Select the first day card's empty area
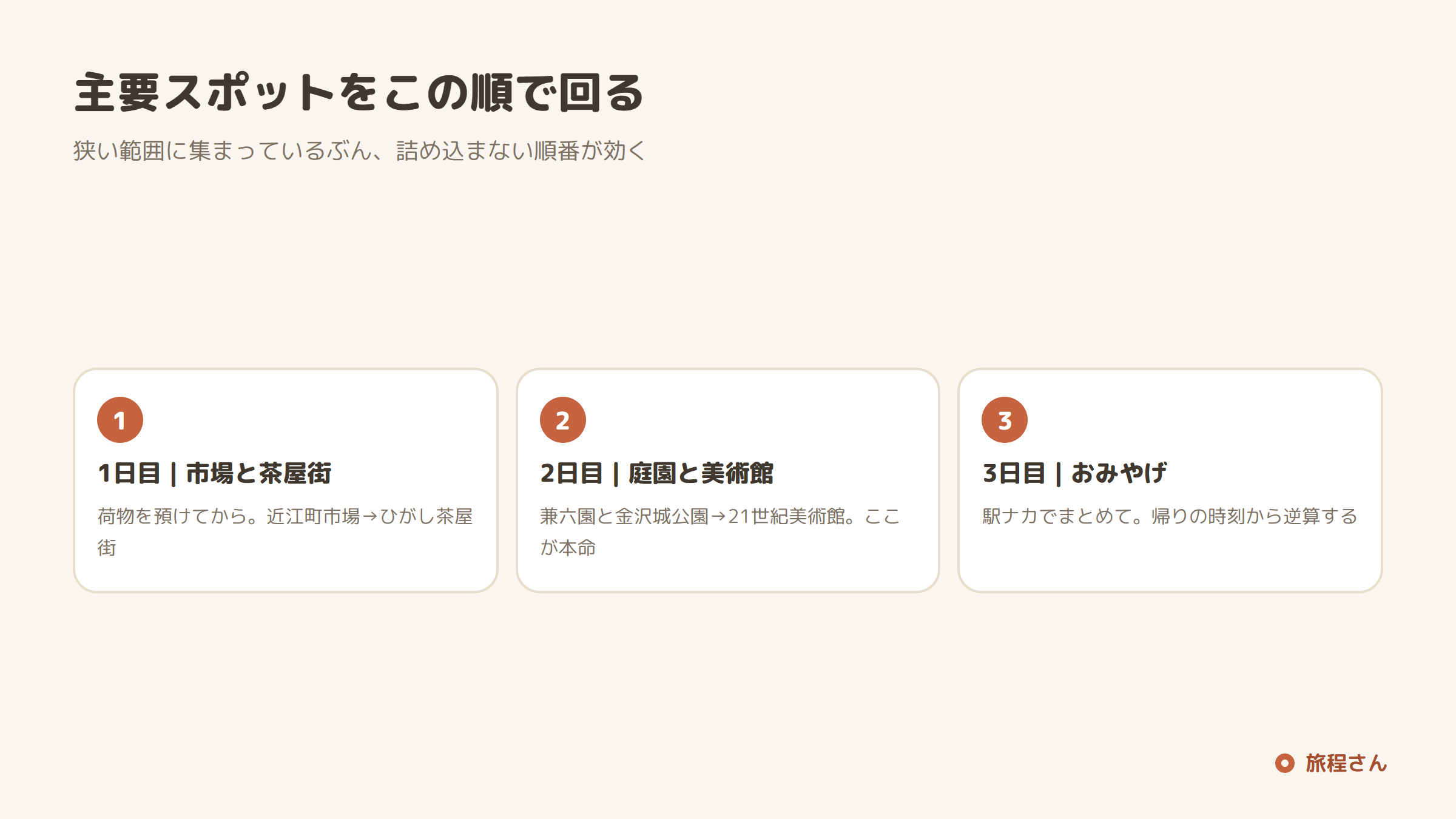 [x=315, y=419]
